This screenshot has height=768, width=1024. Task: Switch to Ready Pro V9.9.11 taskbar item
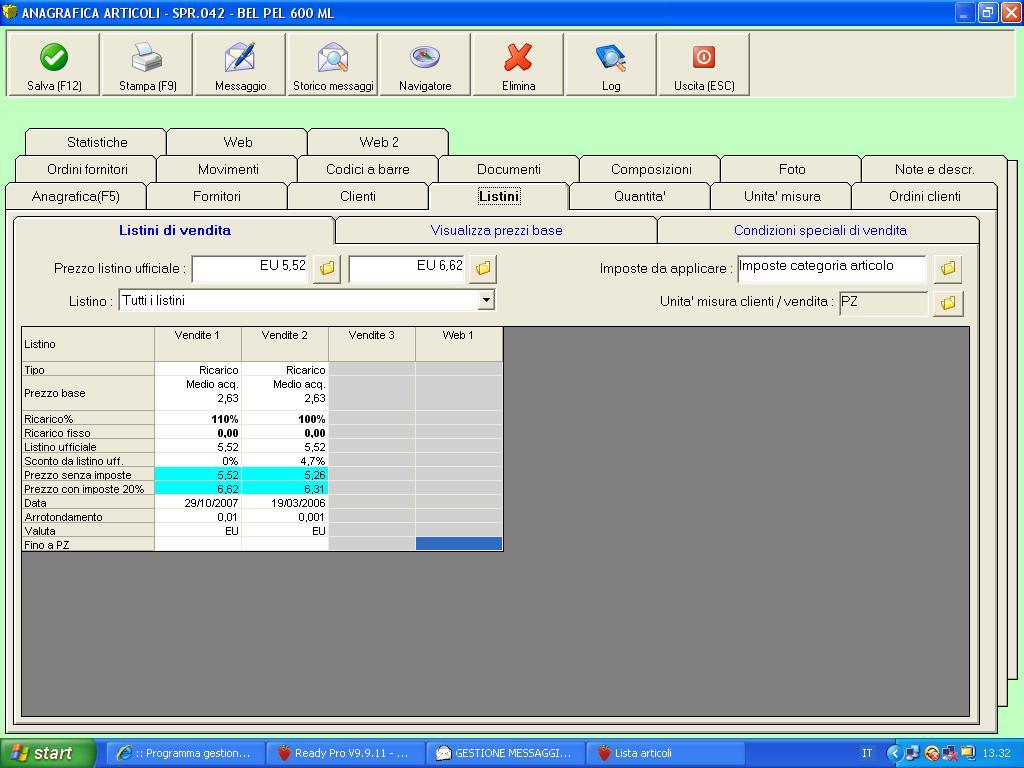(x=346, y=753)
